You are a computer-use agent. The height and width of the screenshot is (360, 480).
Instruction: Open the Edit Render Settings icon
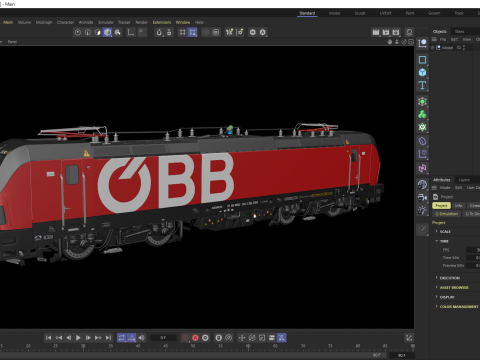click(396, 32)
